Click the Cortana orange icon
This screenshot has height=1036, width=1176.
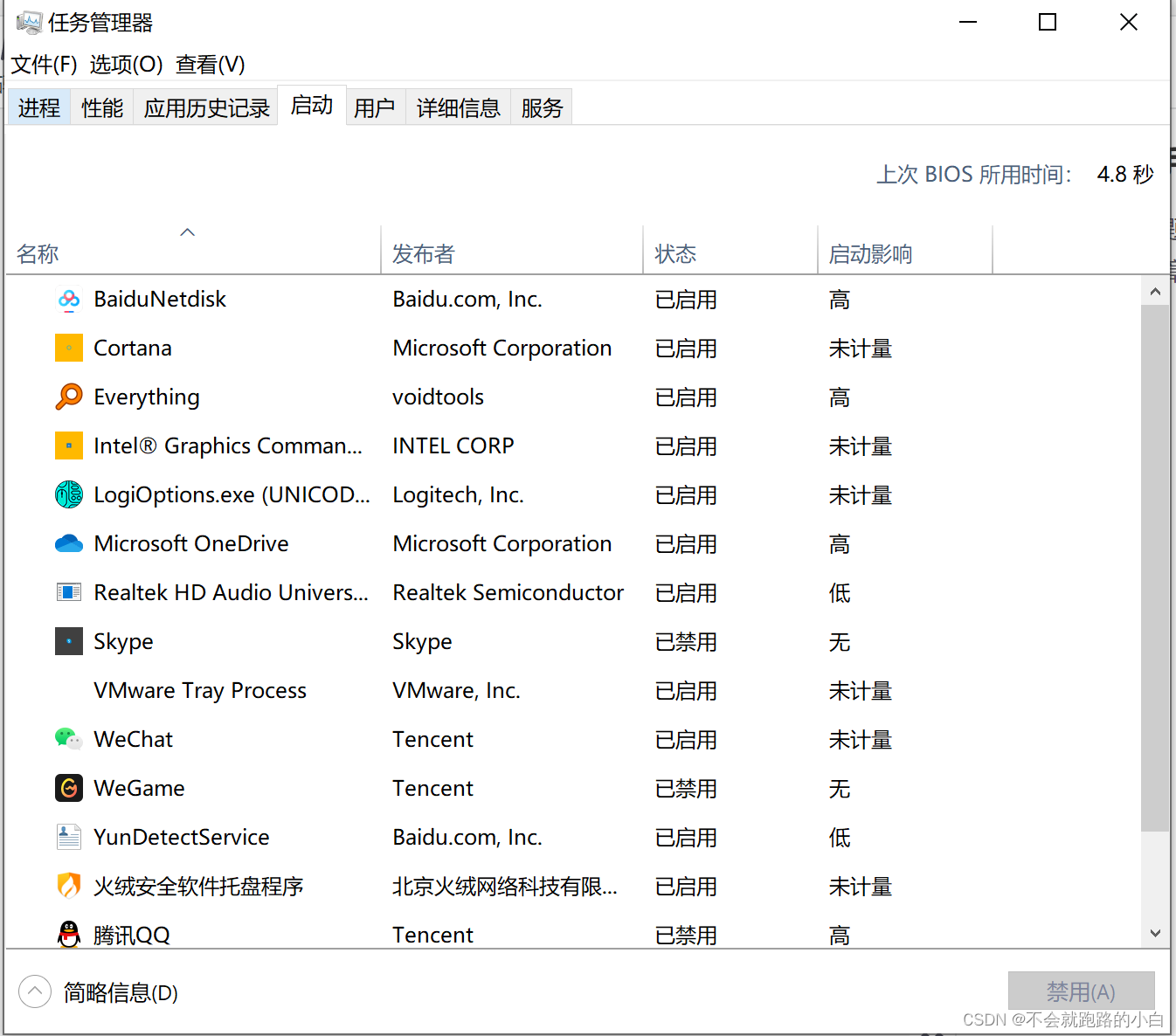click(x=69, y=348)
